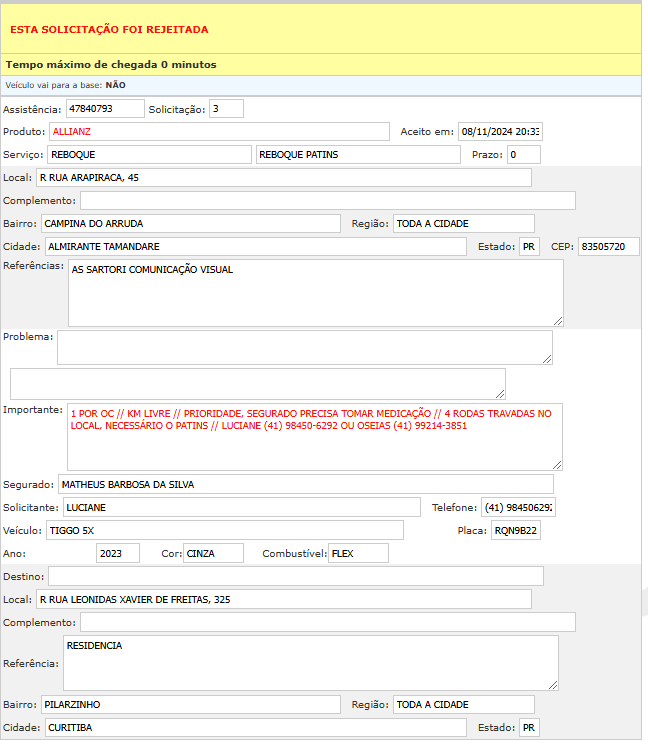Click the Solicitação number field

pos(226,108)
